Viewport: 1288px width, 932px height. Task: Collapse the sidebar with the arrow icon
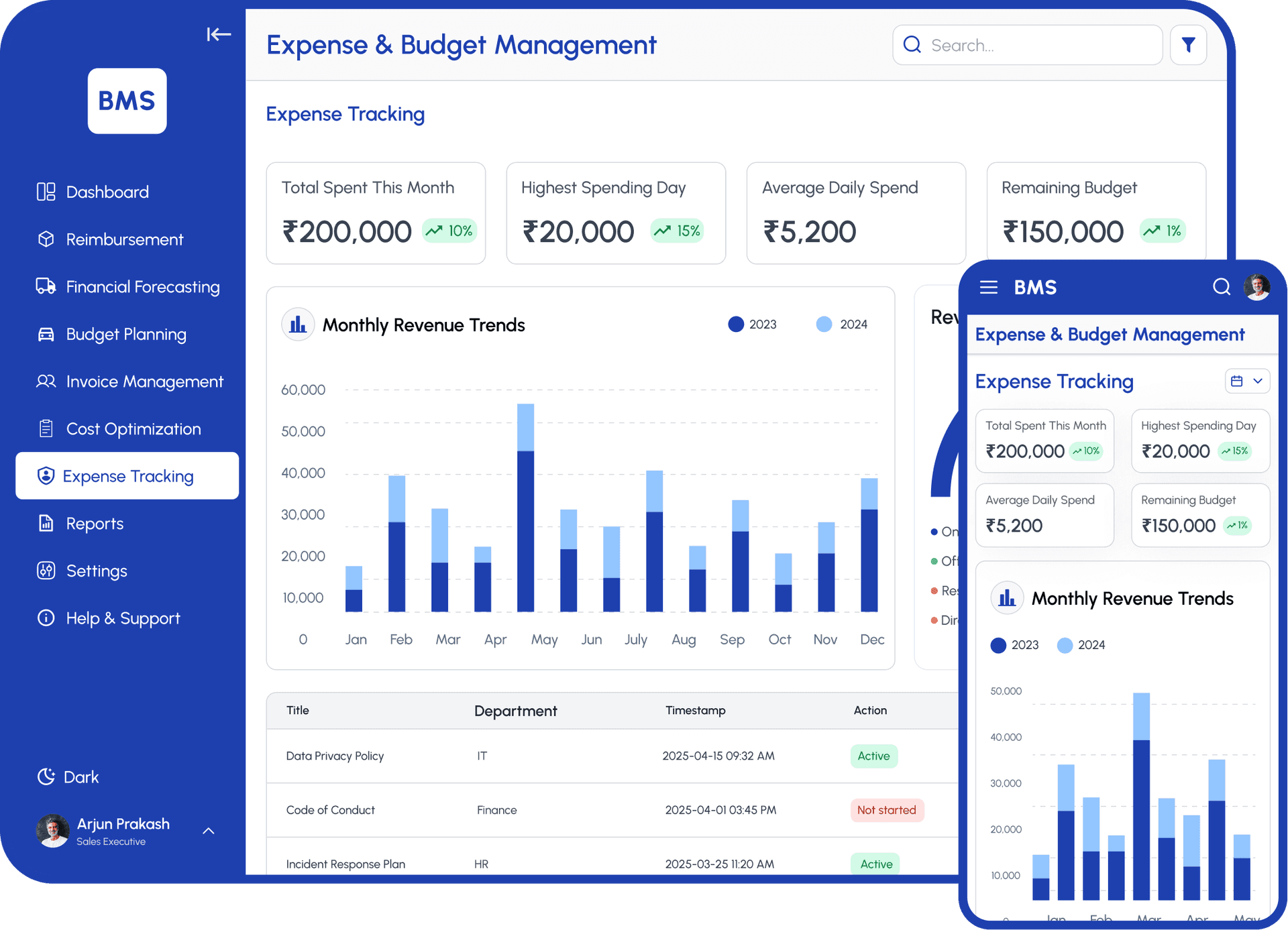pos(218,34)
